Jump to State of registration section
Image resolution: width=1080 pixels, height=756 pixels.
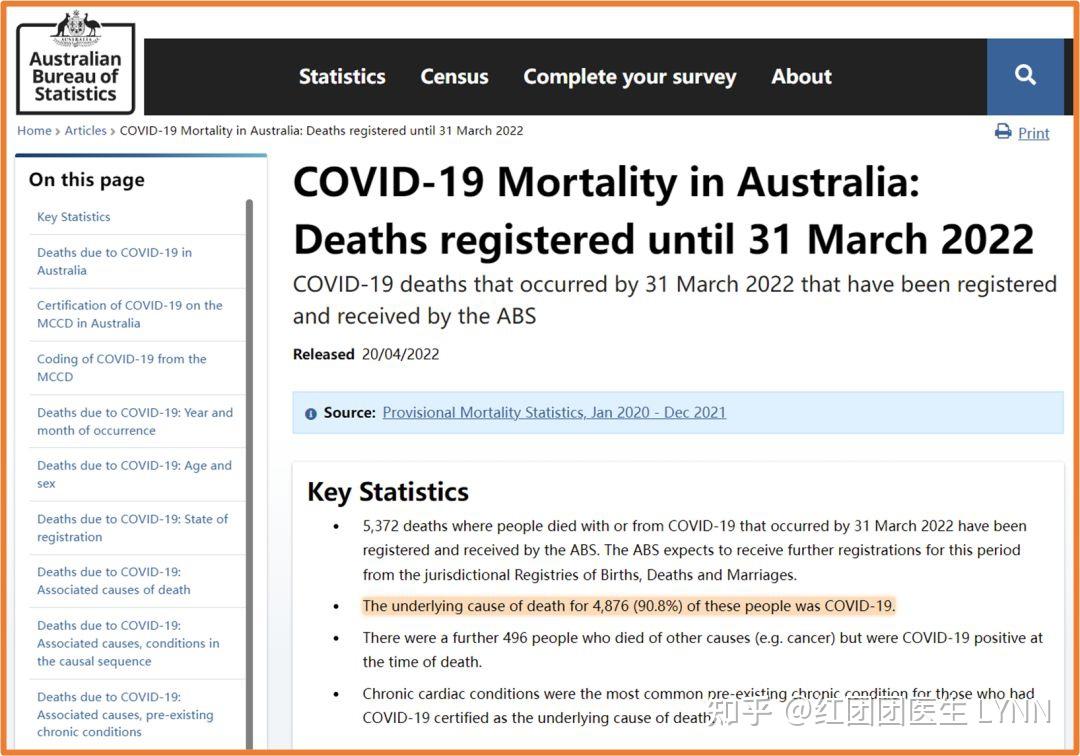tap(132, 528)
